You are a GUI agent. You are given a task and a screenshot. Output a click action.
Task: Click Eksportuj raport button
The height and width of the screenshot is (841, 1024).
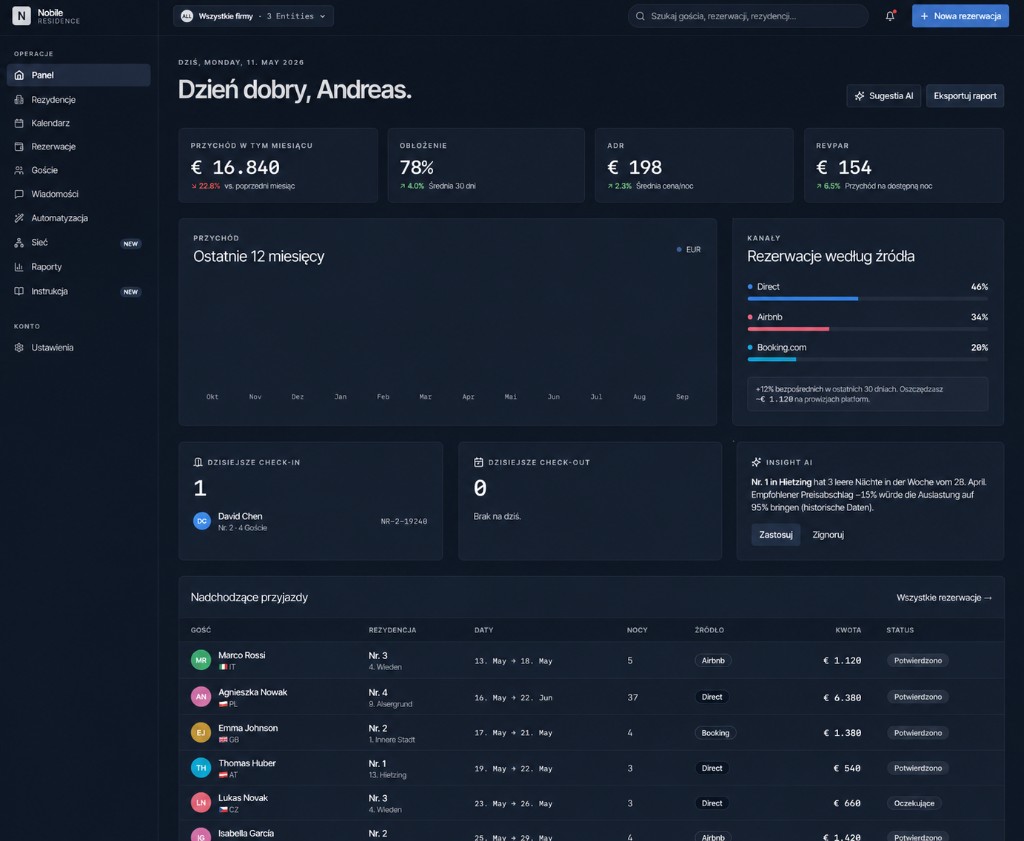[x=965, y=96]
